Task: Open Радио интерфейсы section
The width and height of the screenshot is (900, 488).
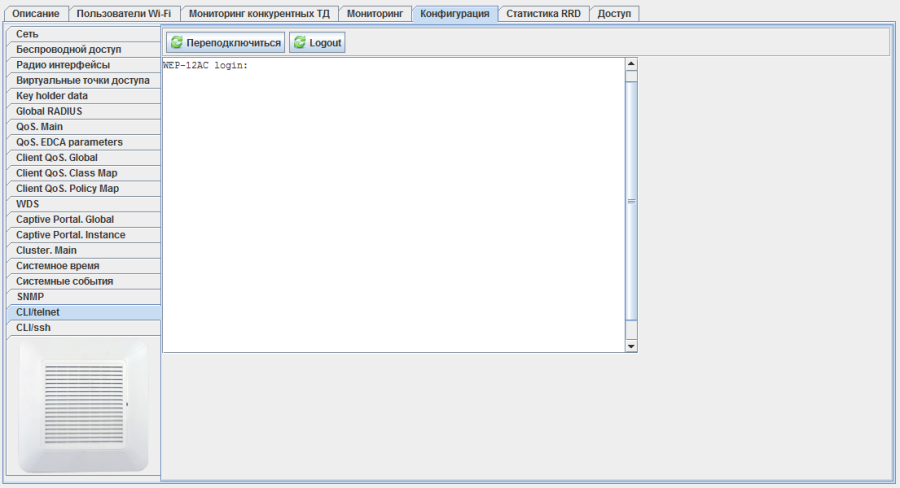Action: pyautogui.click(x=84, y=65)
